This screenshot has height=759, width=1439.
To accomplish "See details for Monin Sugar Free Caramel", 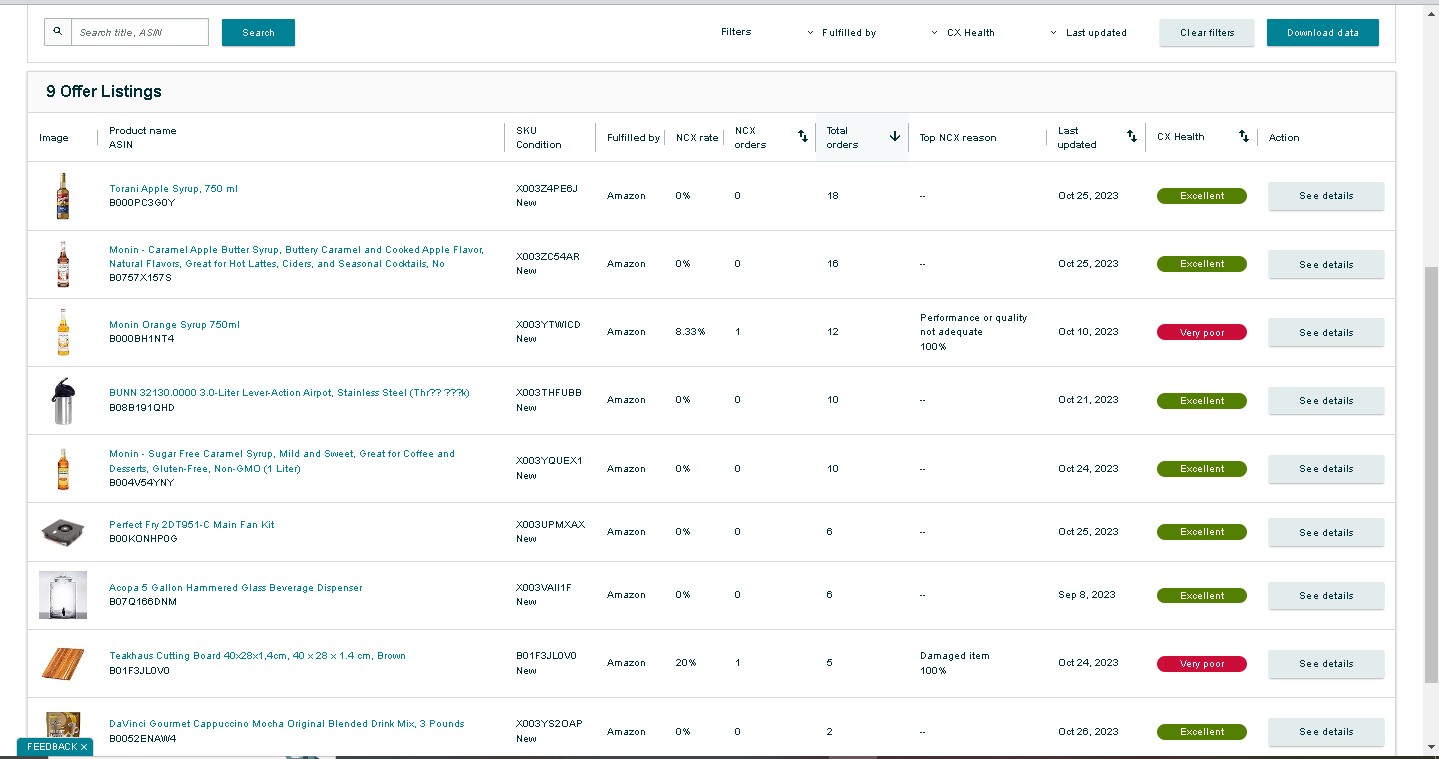I will click(x=1326, y=468).
